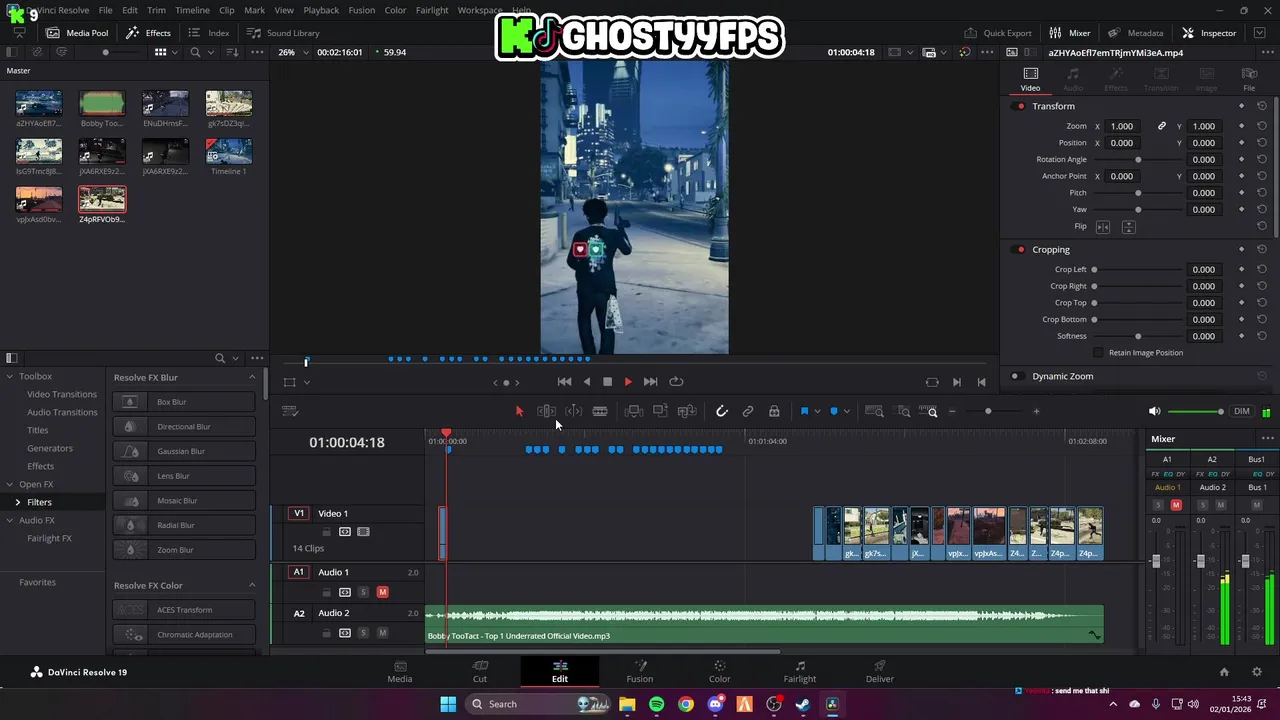The image size is (1280, 720).
Task: Solo the Audio 1 track
Action: [364, 592]
